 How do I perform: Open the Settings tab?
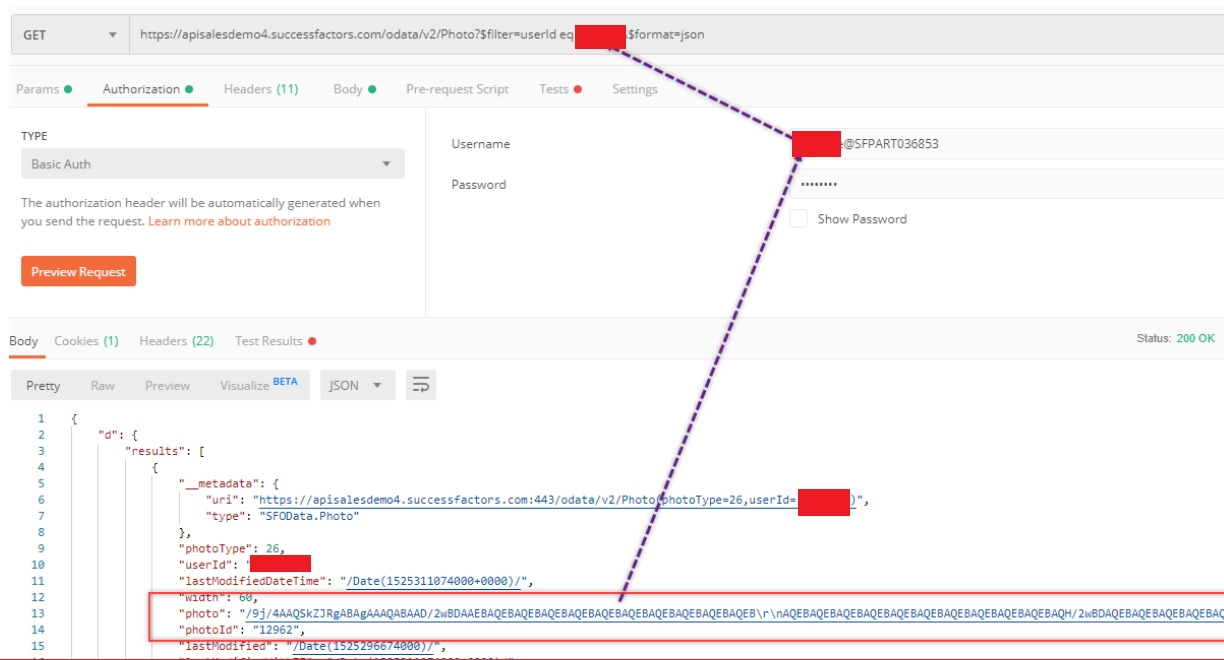635,89
